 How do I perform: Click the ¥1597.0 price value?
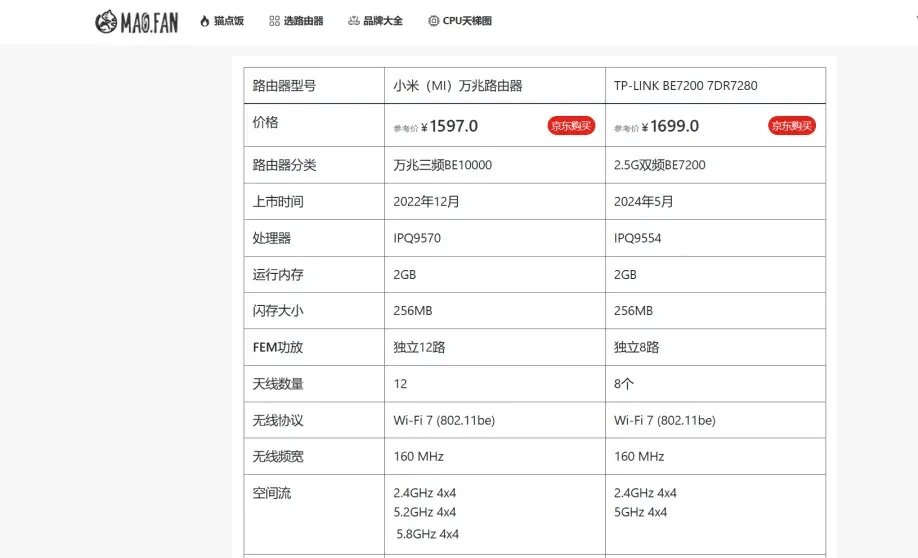pos(449,126)
